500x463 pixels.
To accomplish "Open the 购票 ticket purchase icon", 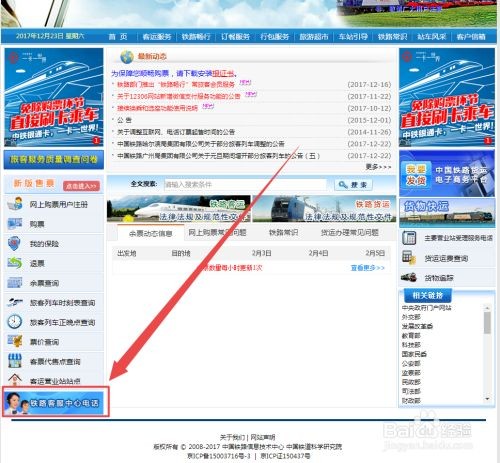I will point(15,224).
